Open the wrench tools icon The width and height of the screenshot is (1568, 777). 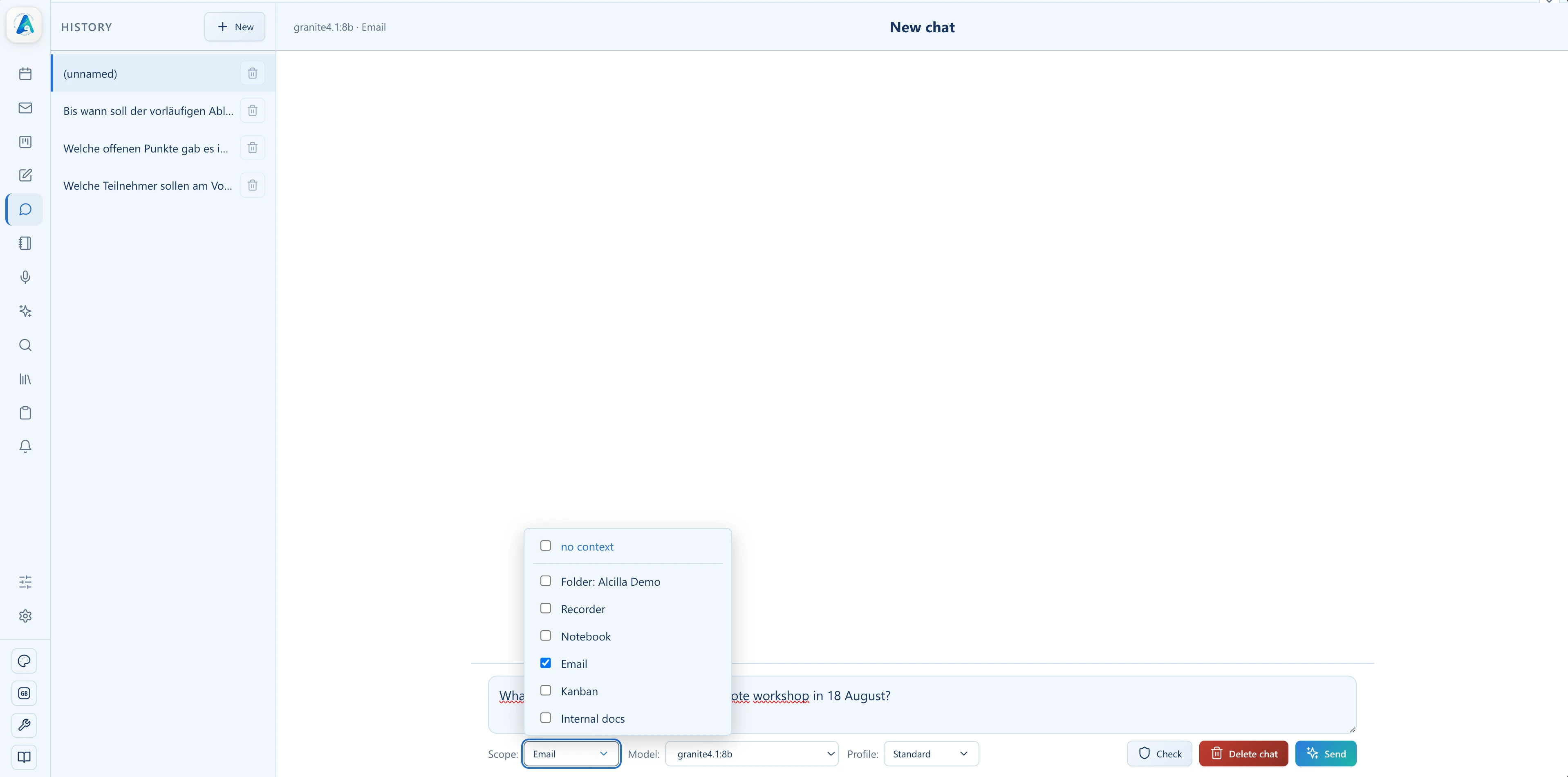pos(25,725)
